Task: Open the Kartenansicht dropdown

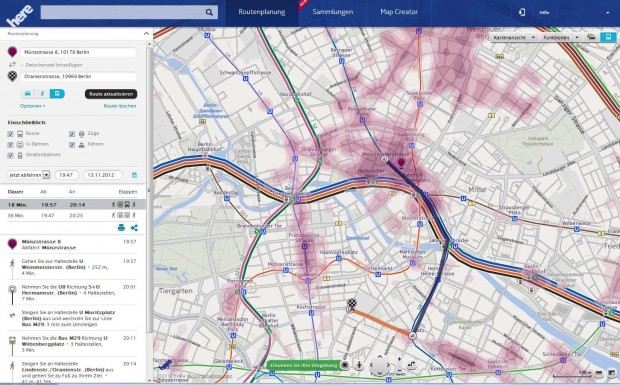Action: pos(514,38)
